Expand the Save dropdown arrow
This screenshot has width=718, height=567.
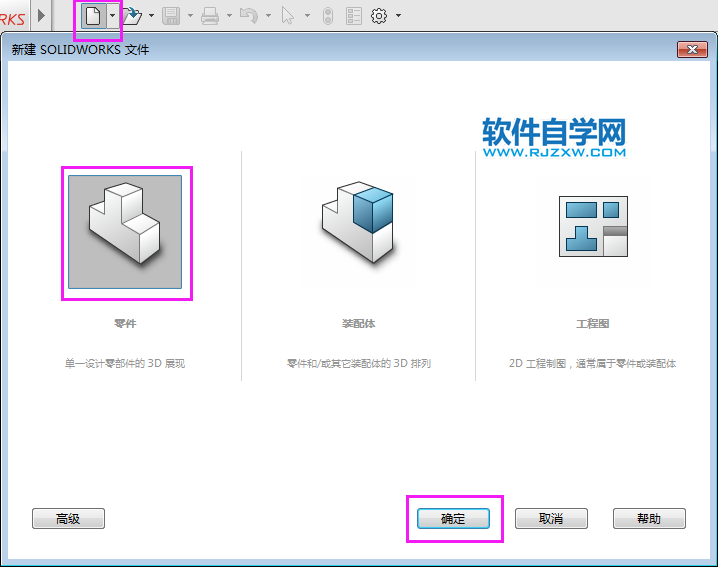(x=190, y=16)
